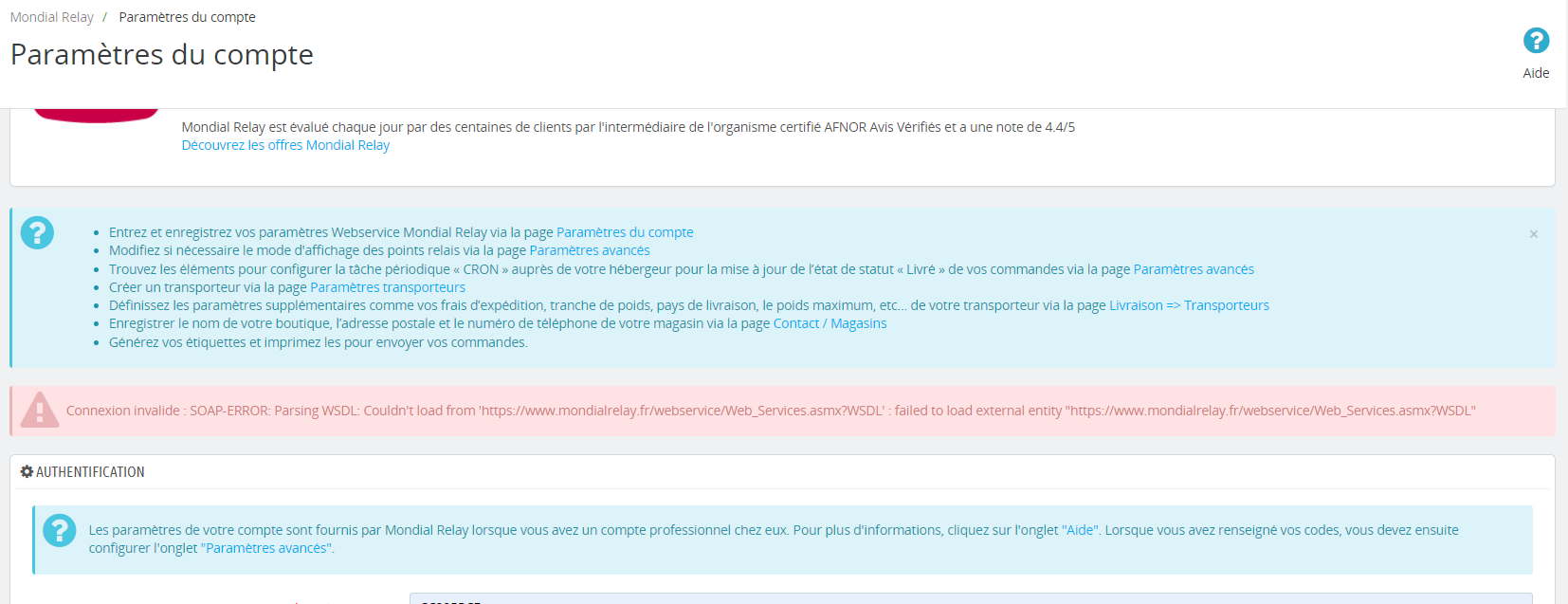1568x604 pixels.
Task: Click the gear icon next to AUTHENTIFICATION
Action: point(27,471)
